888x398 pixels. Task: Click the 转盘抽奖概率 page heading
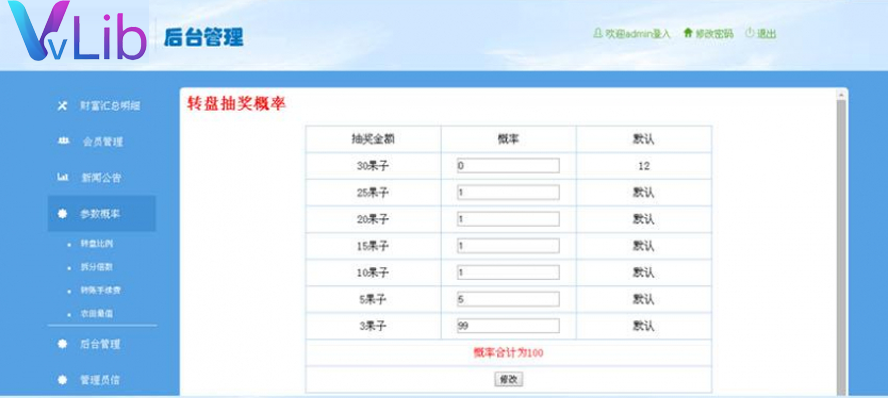(x=237, y=104)
